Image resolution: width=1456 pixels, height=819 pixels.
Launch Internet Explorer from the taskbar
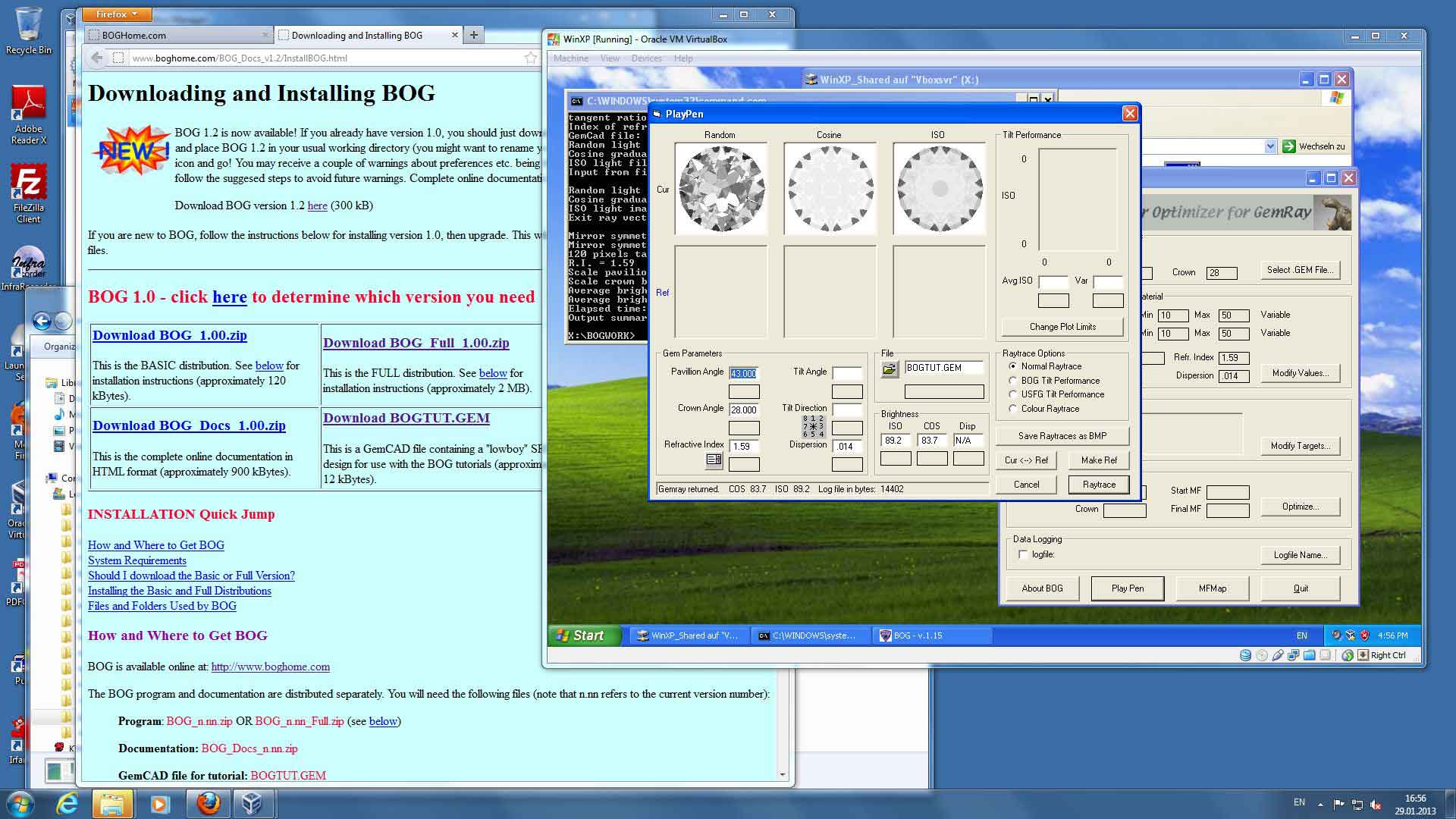tap(67, 803)
